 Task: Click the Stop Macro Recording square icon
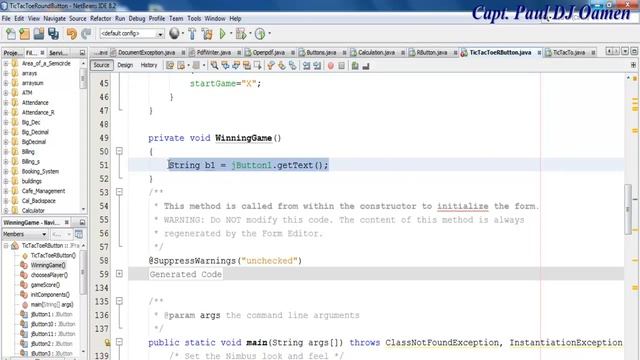(342, 66)
